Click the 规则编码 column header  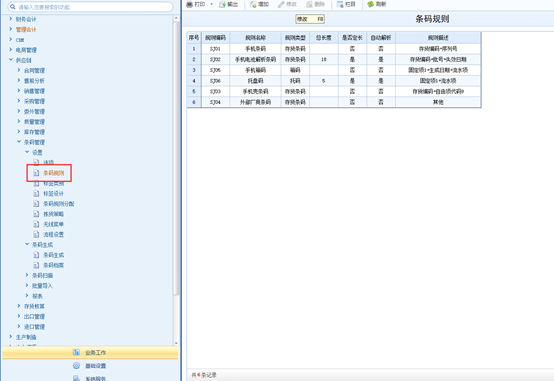pyautogui.click(x=216, y=37)
